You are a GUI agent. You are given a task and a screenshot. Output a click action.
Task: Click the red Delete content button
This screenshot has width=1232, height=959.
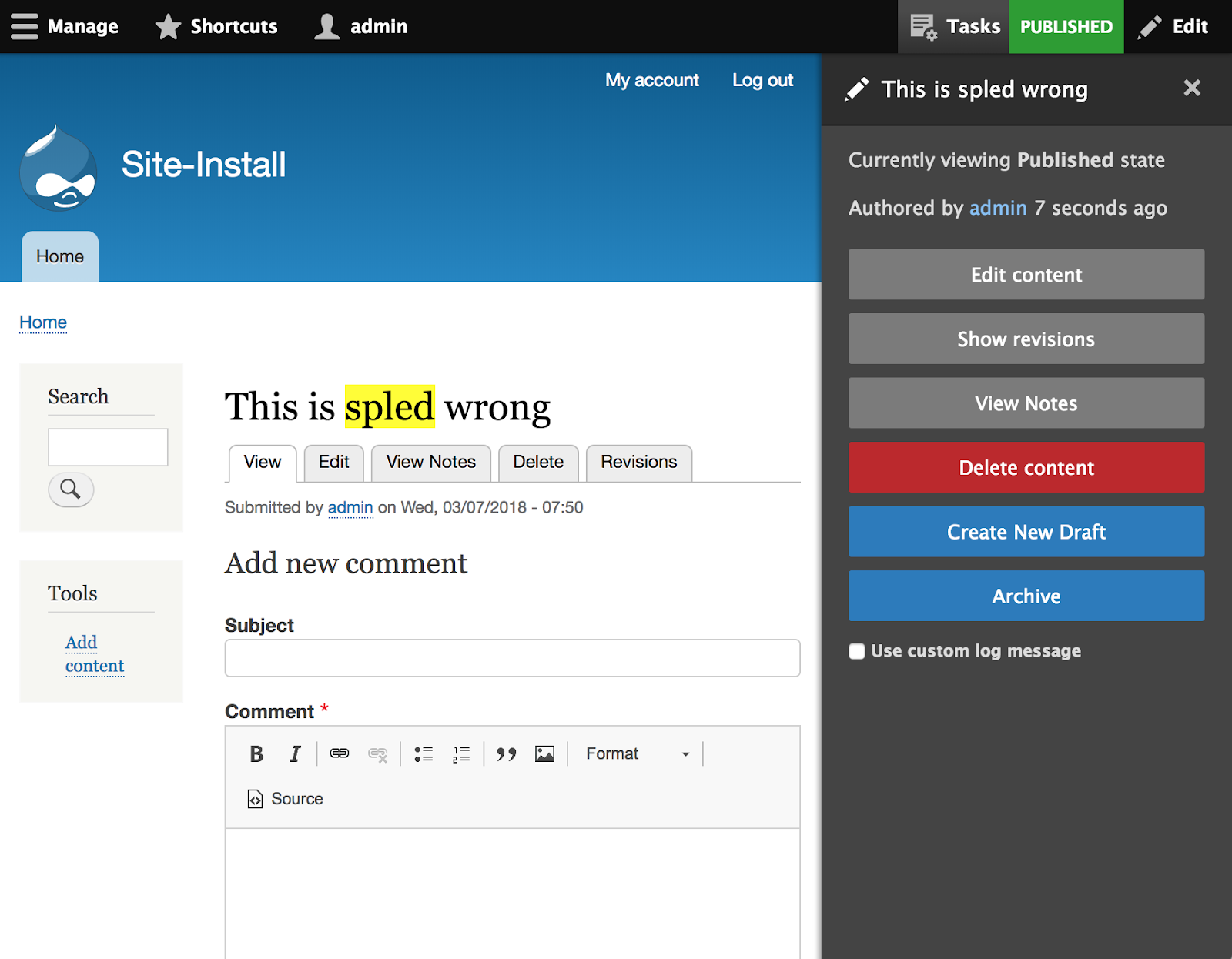(1026, 467)
